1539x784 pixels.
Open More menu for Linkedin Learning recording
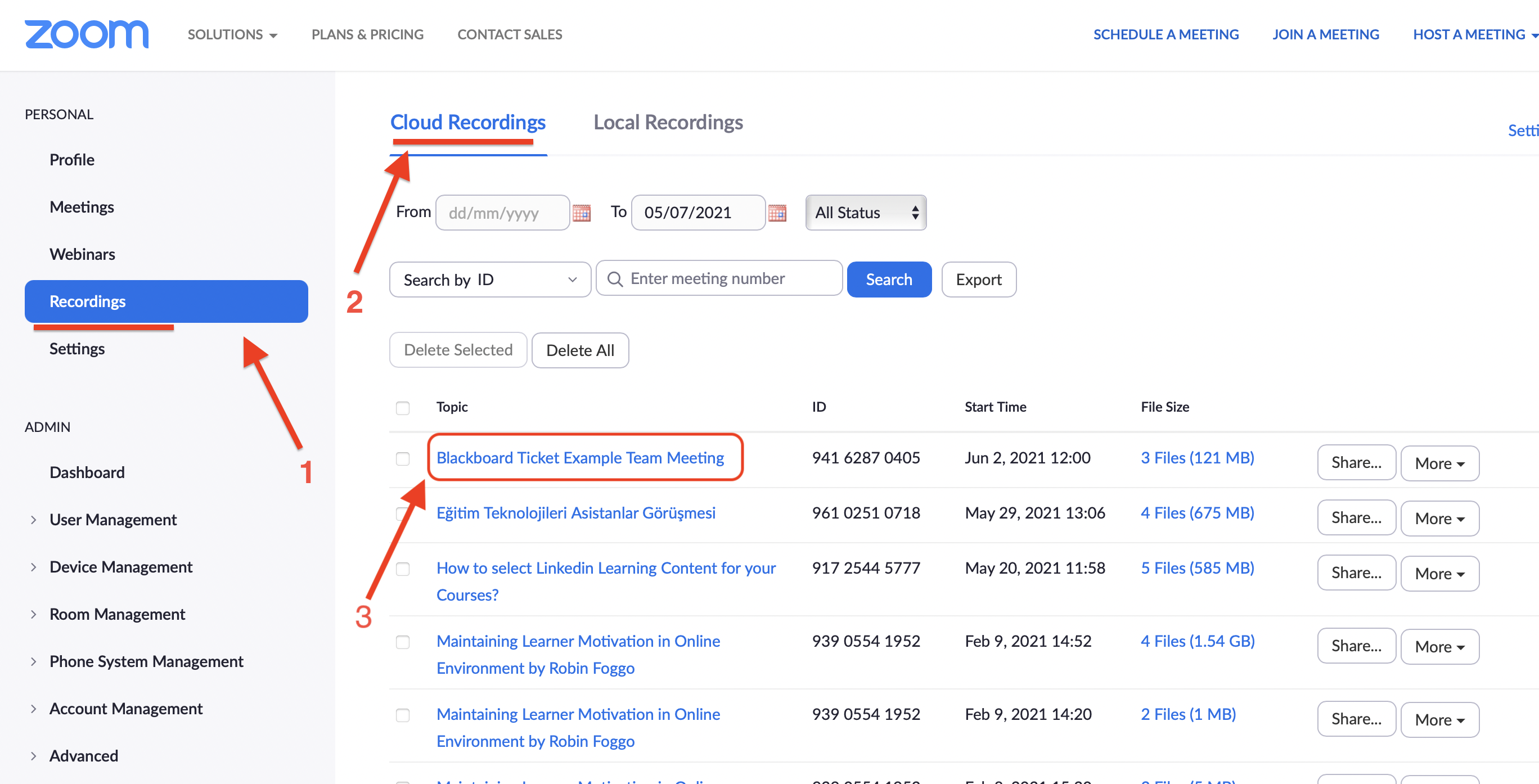coord(1440,574)
